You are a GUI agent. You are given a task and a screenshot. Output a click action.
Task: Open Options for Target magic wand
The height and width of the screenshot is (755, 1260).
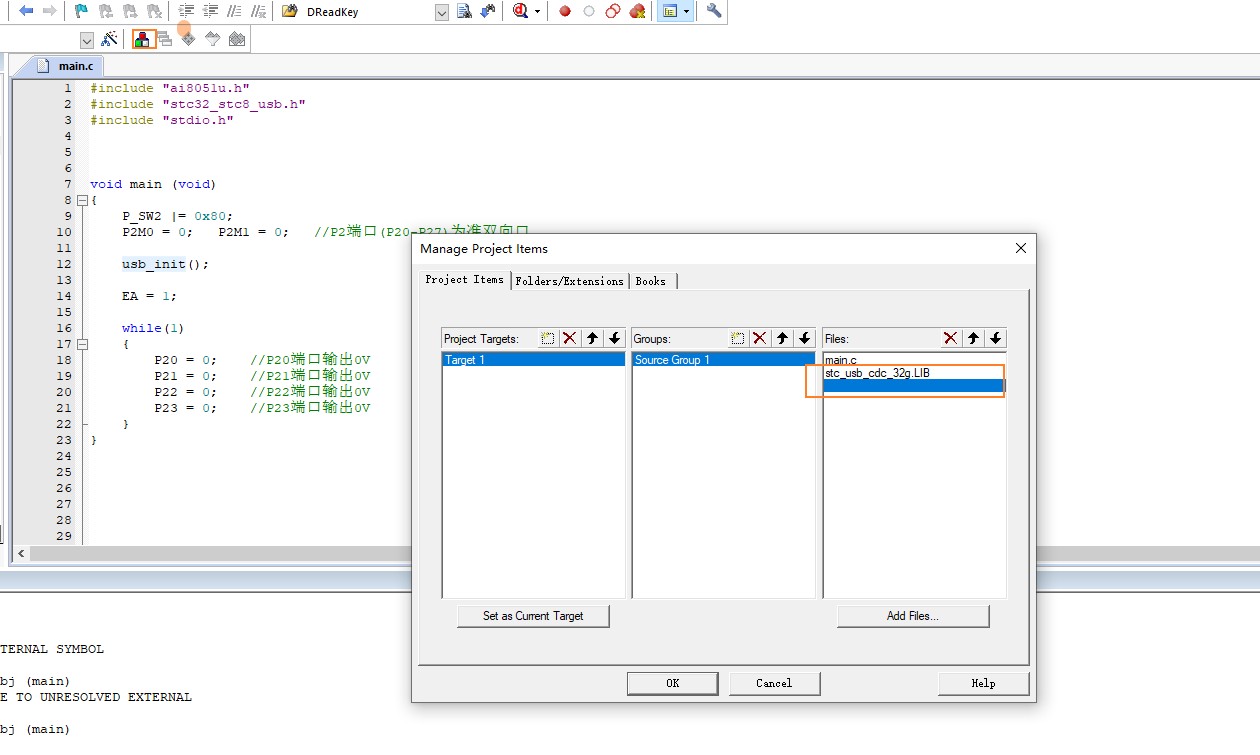pyautogui.click(x=110, y=39)
